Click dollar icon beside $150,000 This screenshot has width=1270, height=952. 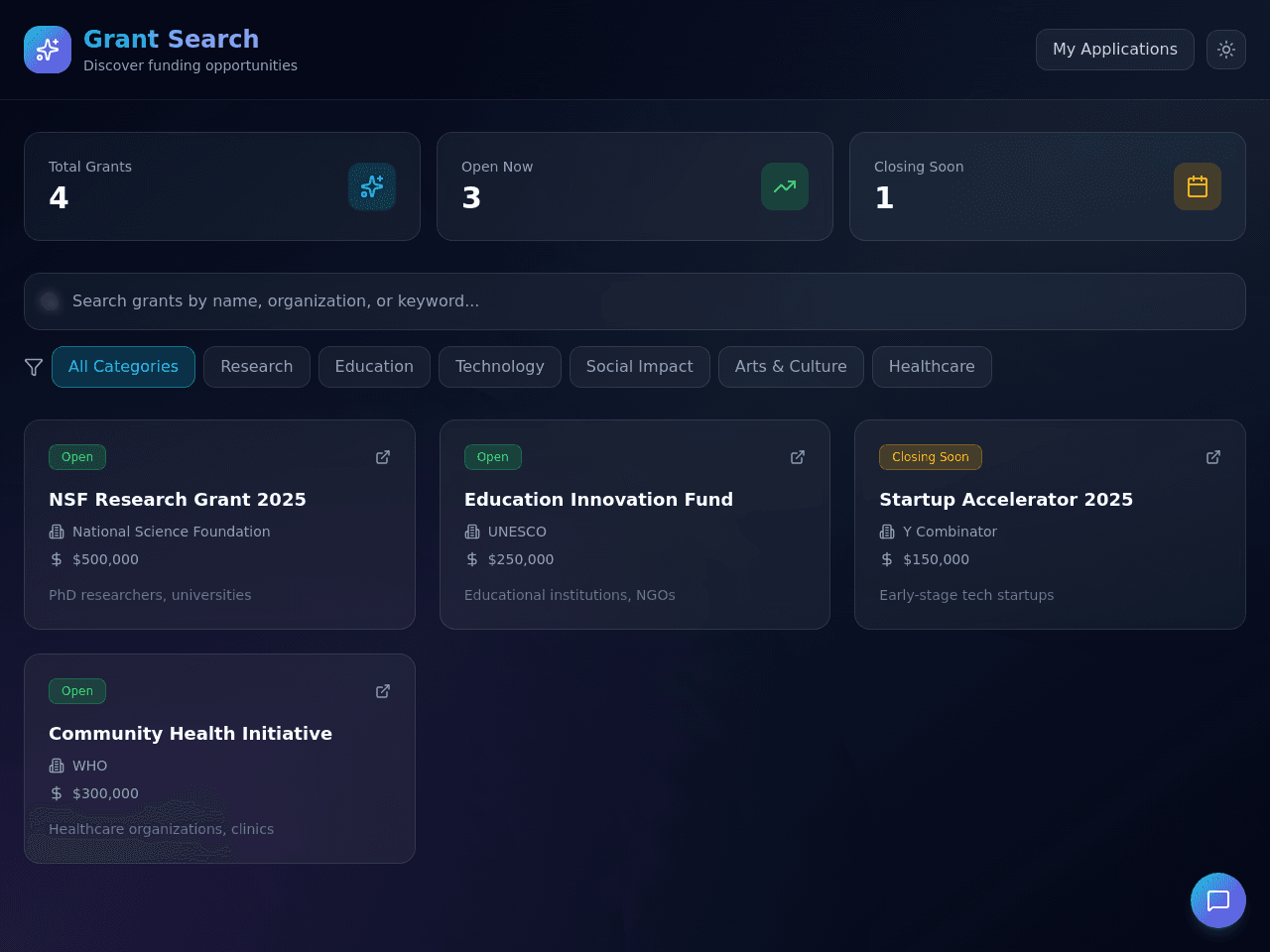click(x=887, y=559)
